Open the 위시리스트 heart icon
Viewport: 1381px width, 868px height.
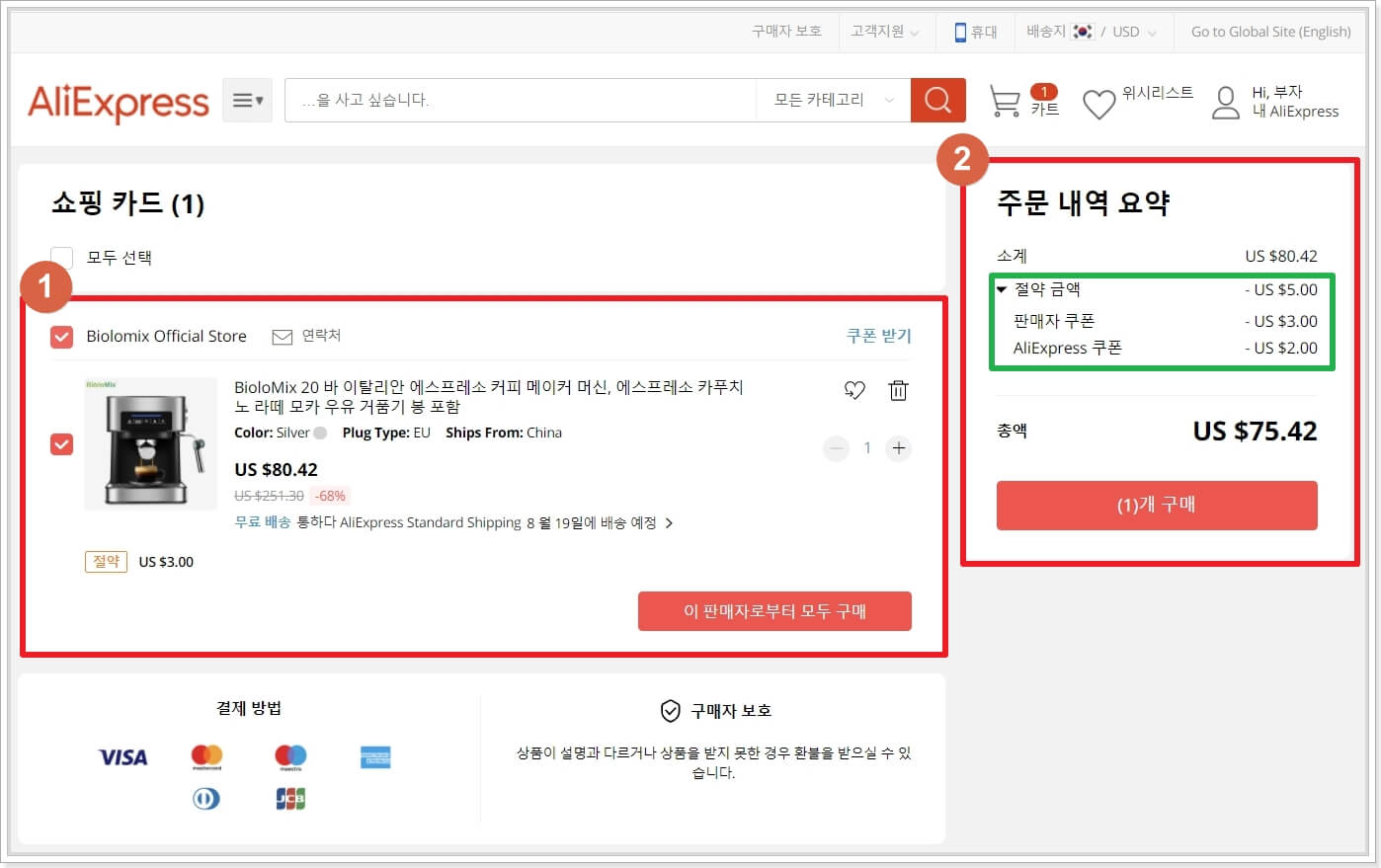point(1098,102)
